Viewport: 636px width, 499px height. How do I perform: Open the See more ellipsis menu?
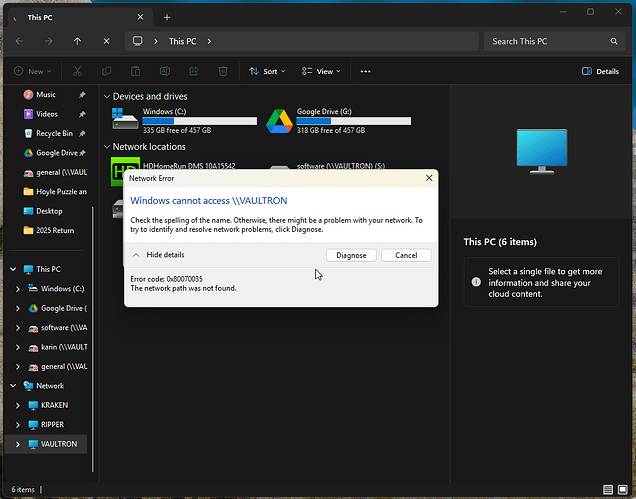(365, 72)
